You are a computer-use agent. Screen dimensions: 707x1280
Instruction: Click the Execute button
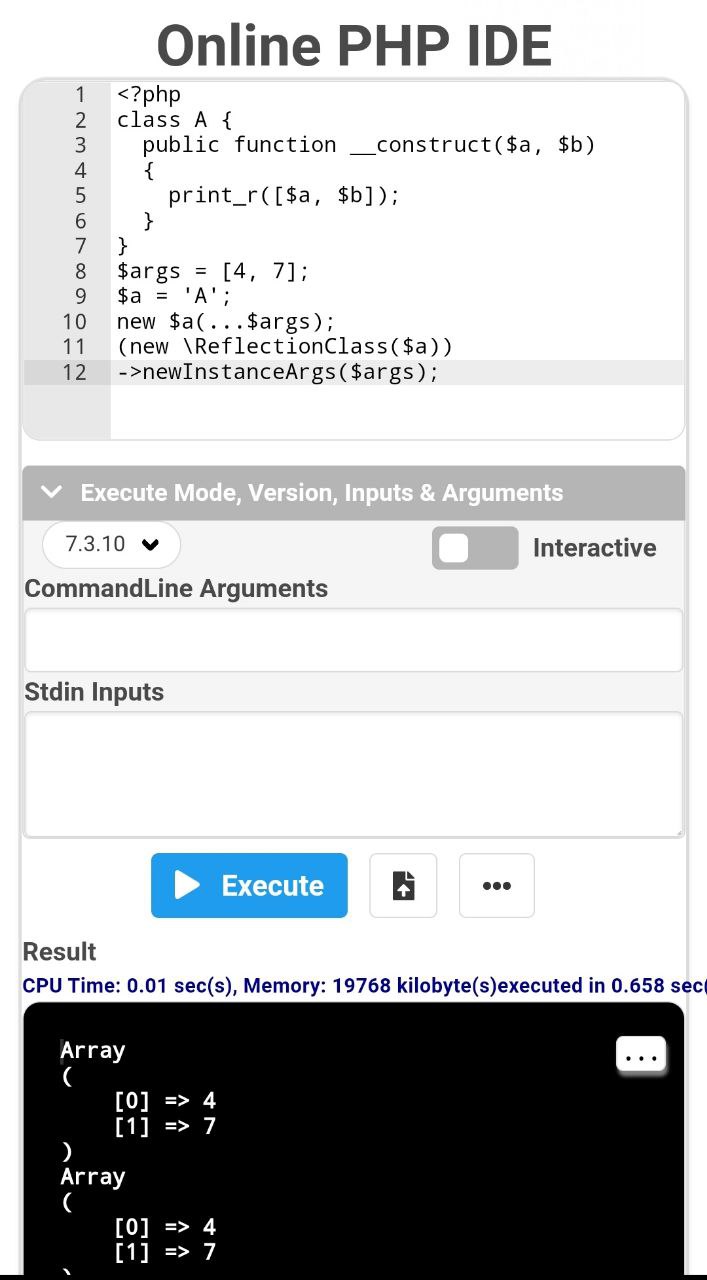point(249,885)
